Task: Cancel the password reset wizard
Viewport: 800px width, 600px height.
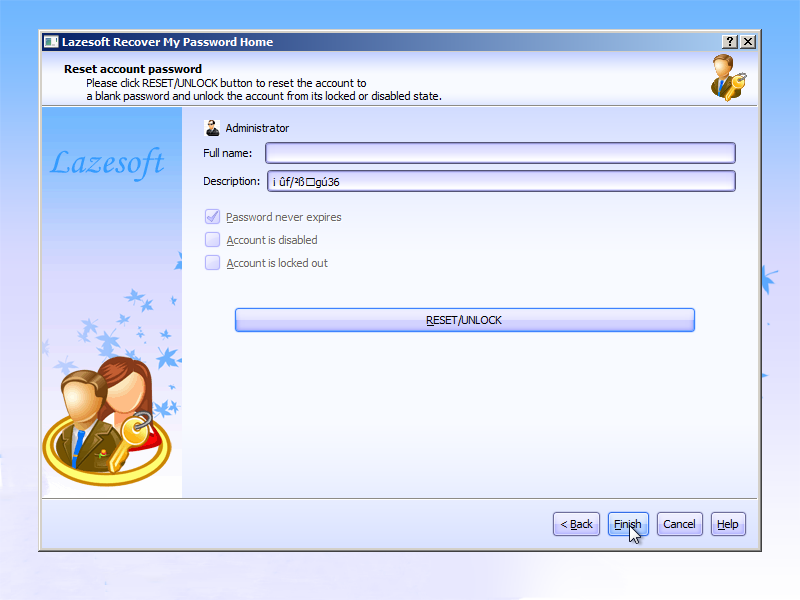Action: (x=680, y=524)
